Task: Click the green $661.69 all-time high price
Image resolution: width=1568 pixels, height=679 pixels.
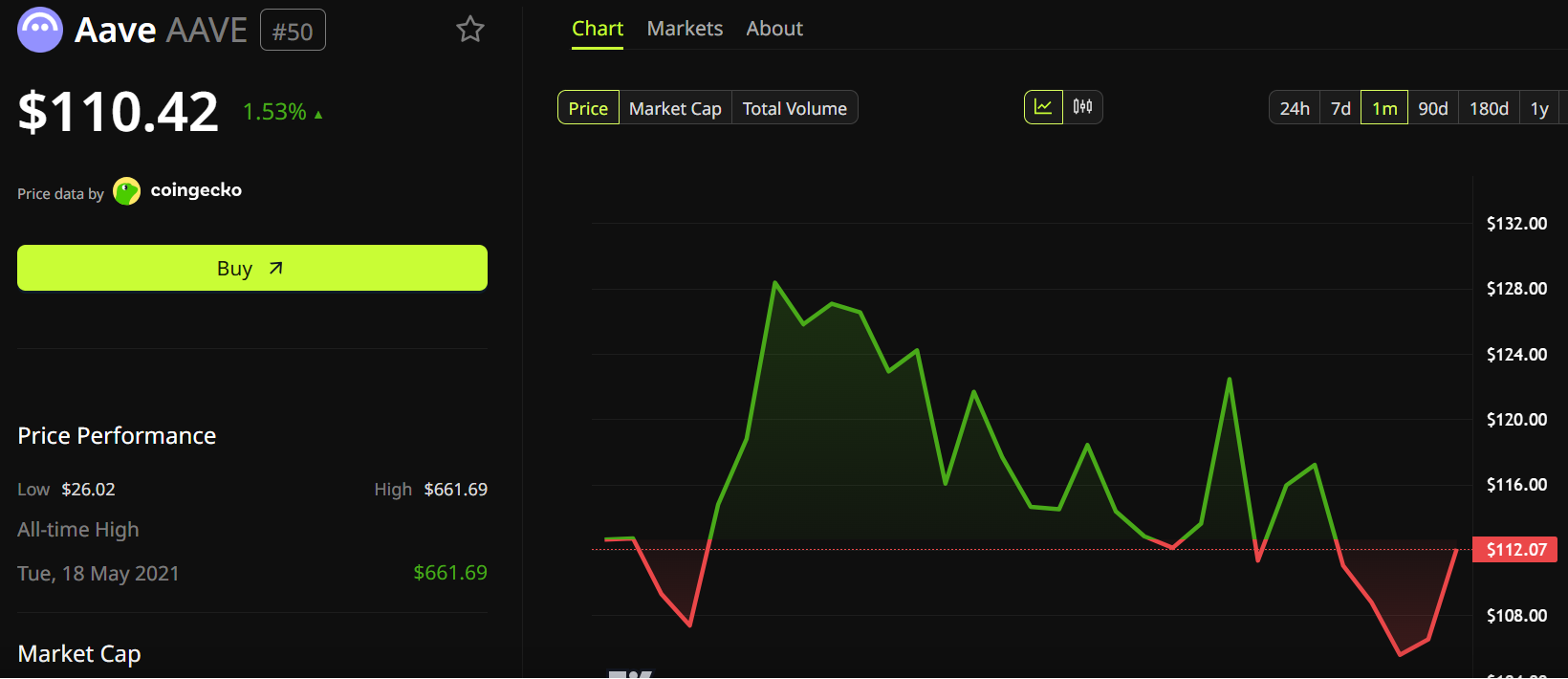Action: point(450,573)
